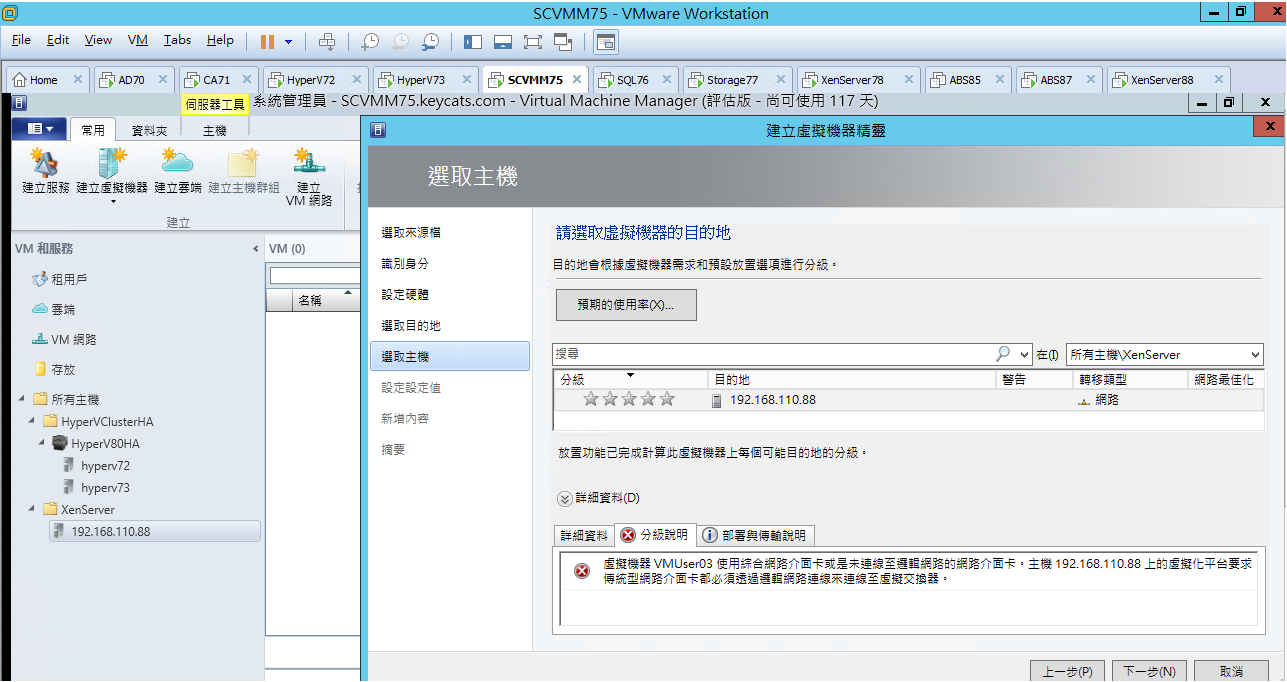
Task: Toggle the VMware thumbnail bar icon
Action: [x=503, y=41]
